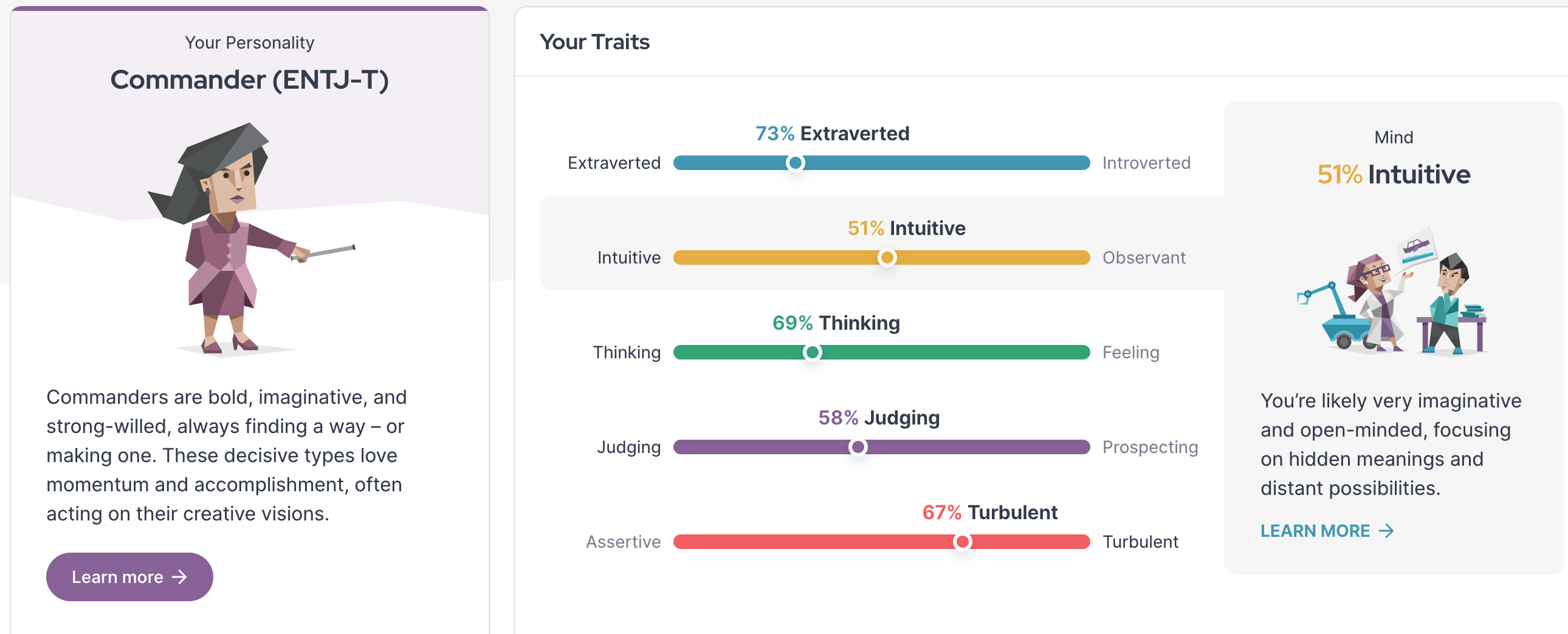Click the Introverted label on blue bar

point(1146,163)
